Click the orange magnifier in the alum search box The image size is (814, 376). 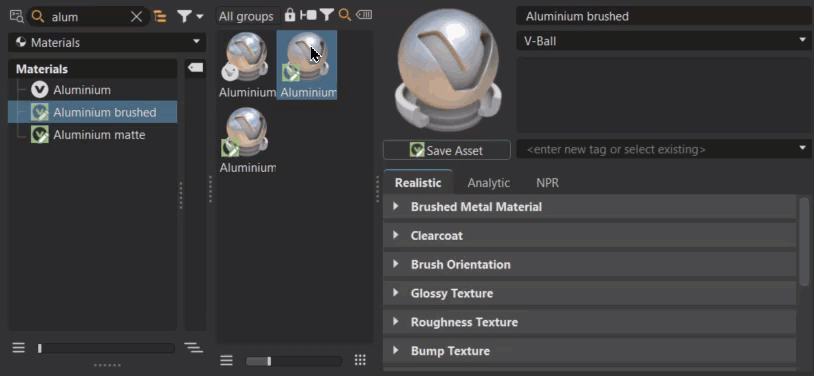point(37,17)
